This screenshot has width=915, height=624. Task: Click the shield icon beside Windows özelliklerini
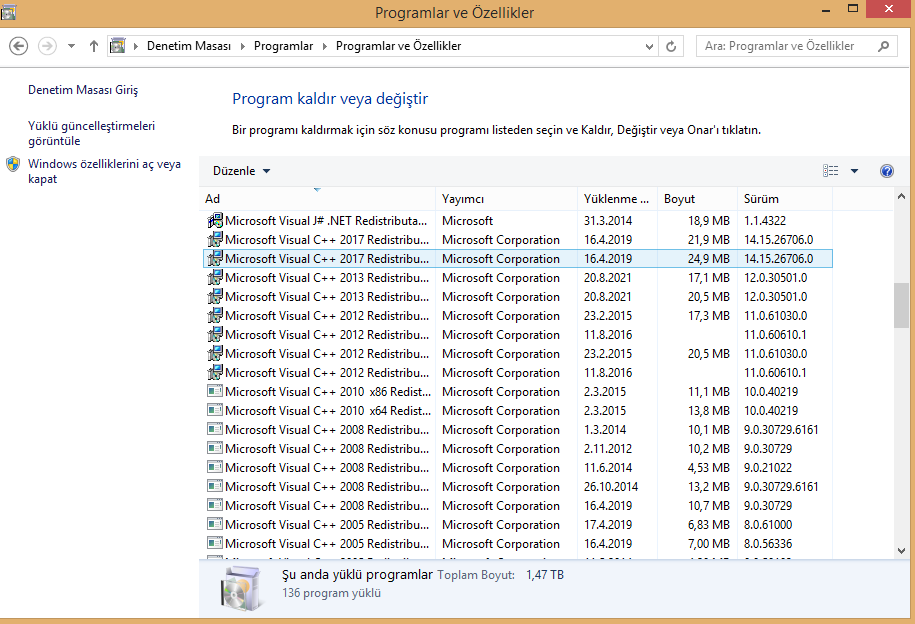tap(13, 164)
